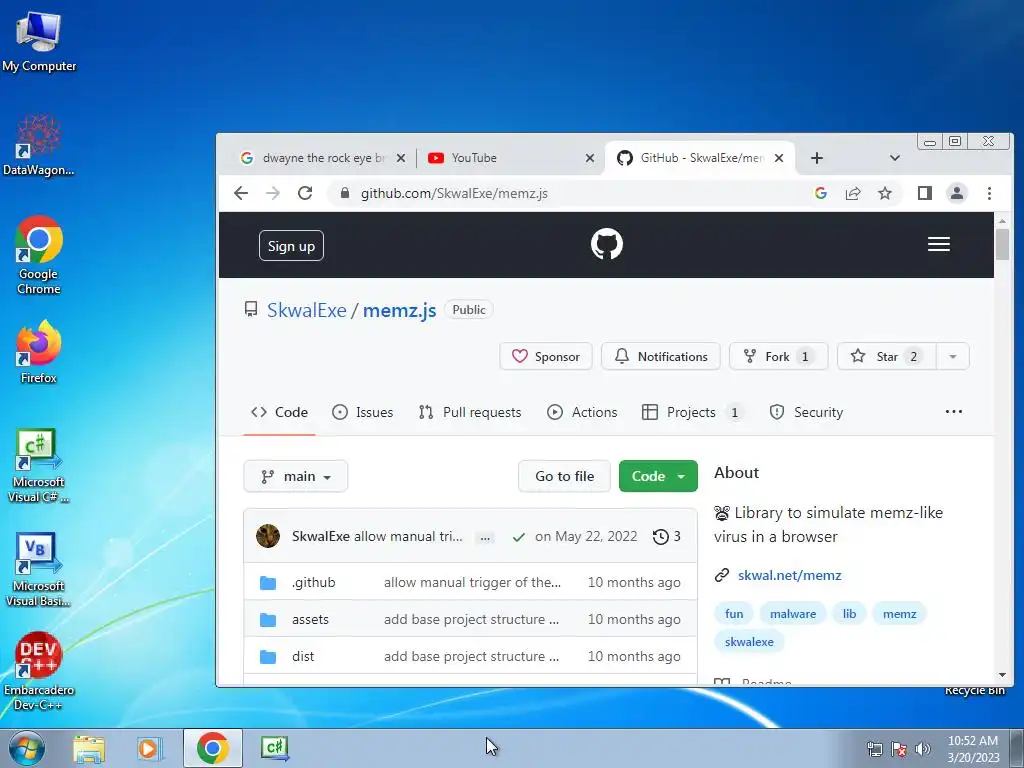
Task: Open Chrome three-dot menu
Action: 989,193
